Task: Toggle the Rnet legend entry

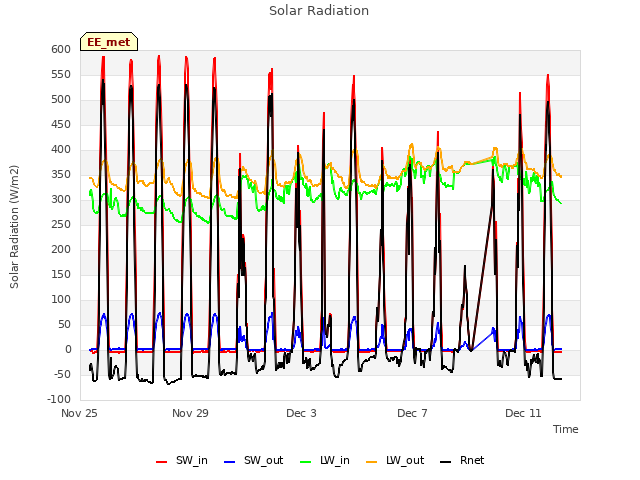Action: pos(462,460)
